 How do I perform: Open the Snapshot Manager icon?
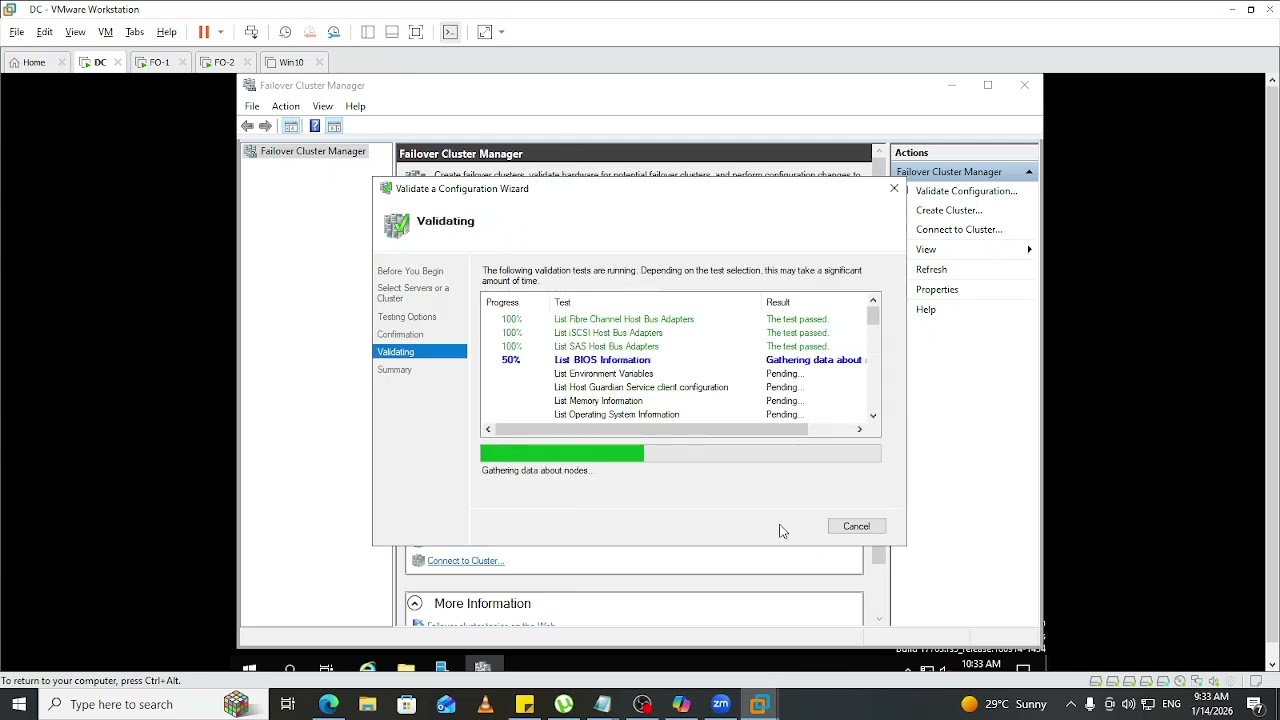(334, 32)
